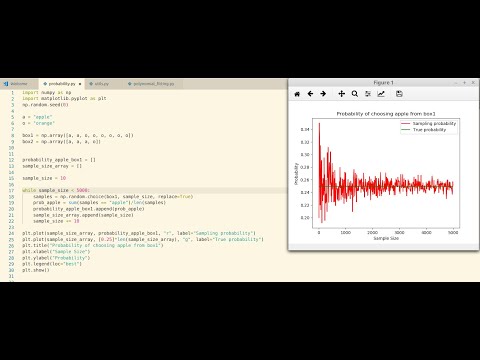Screen dimensions: 480x360
Task: Reset plot view with the Home icon
Action: [297, 94]
